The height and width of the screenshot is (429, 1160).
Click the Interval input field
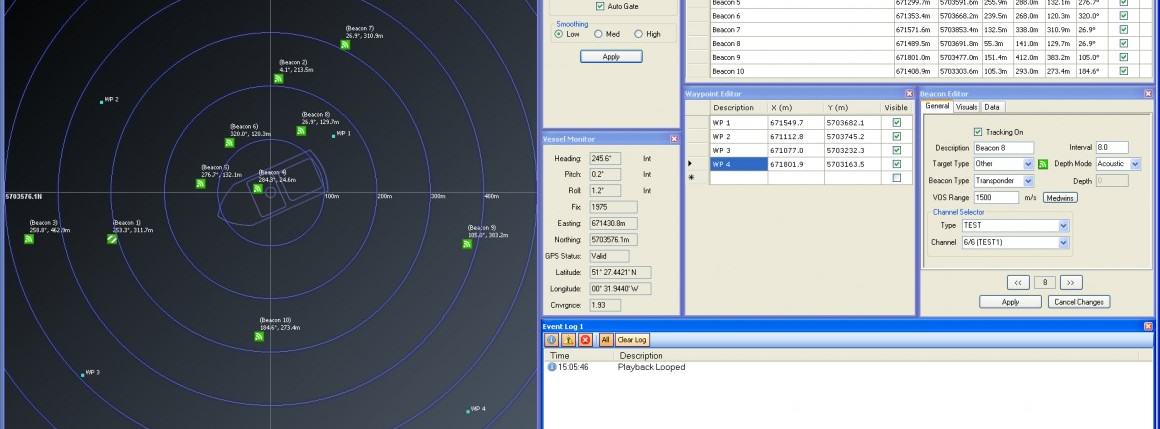tap(1113, 148)
